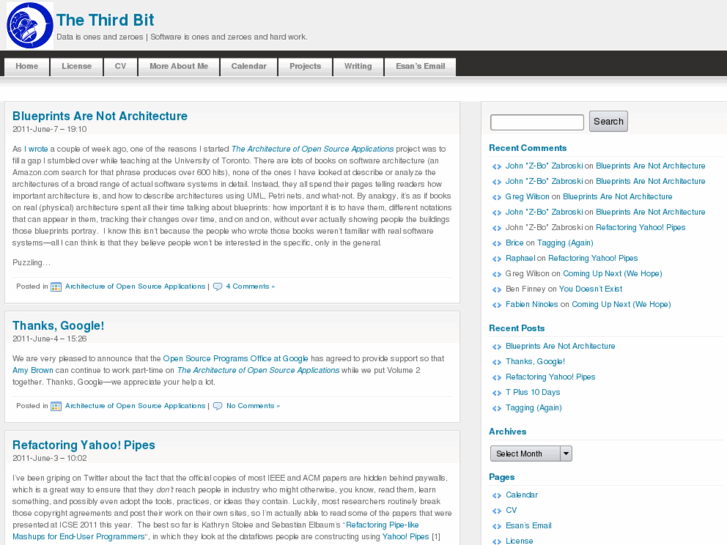Open the Calendar menu item

pos(249,66)
